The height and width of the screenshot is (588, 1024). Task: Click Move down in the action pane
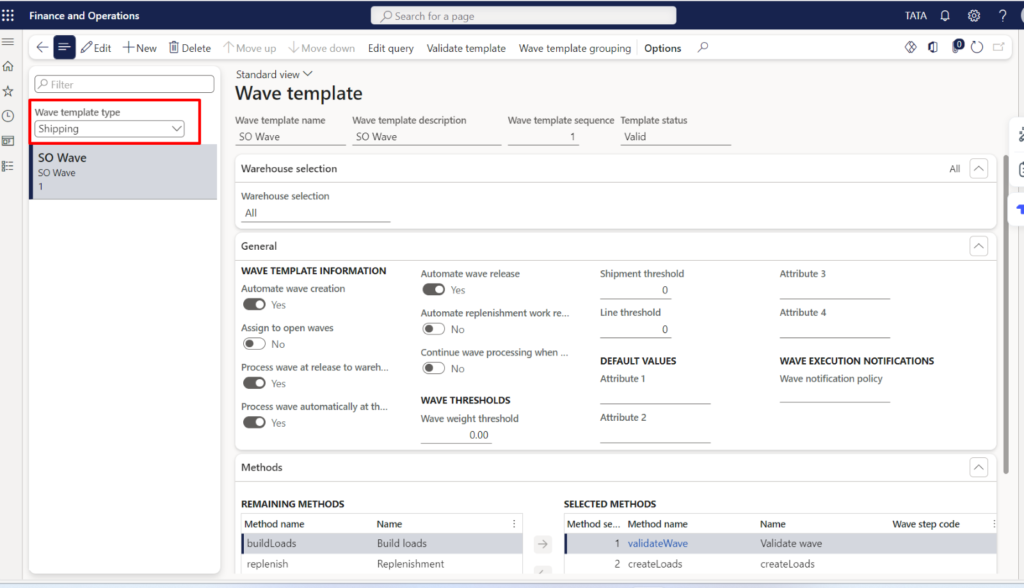321,48
